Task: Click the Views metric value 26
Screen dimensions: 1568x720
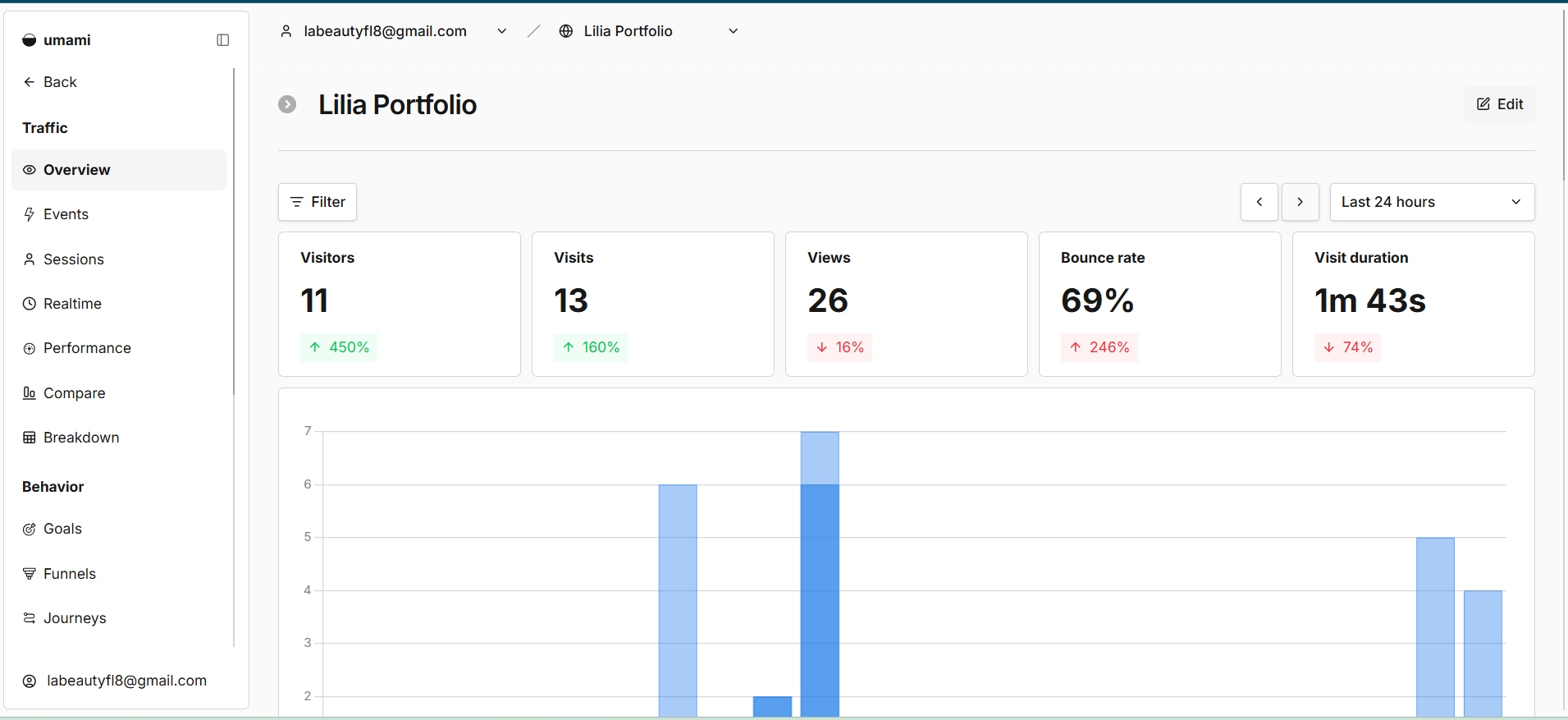Action: coord(828,300)
